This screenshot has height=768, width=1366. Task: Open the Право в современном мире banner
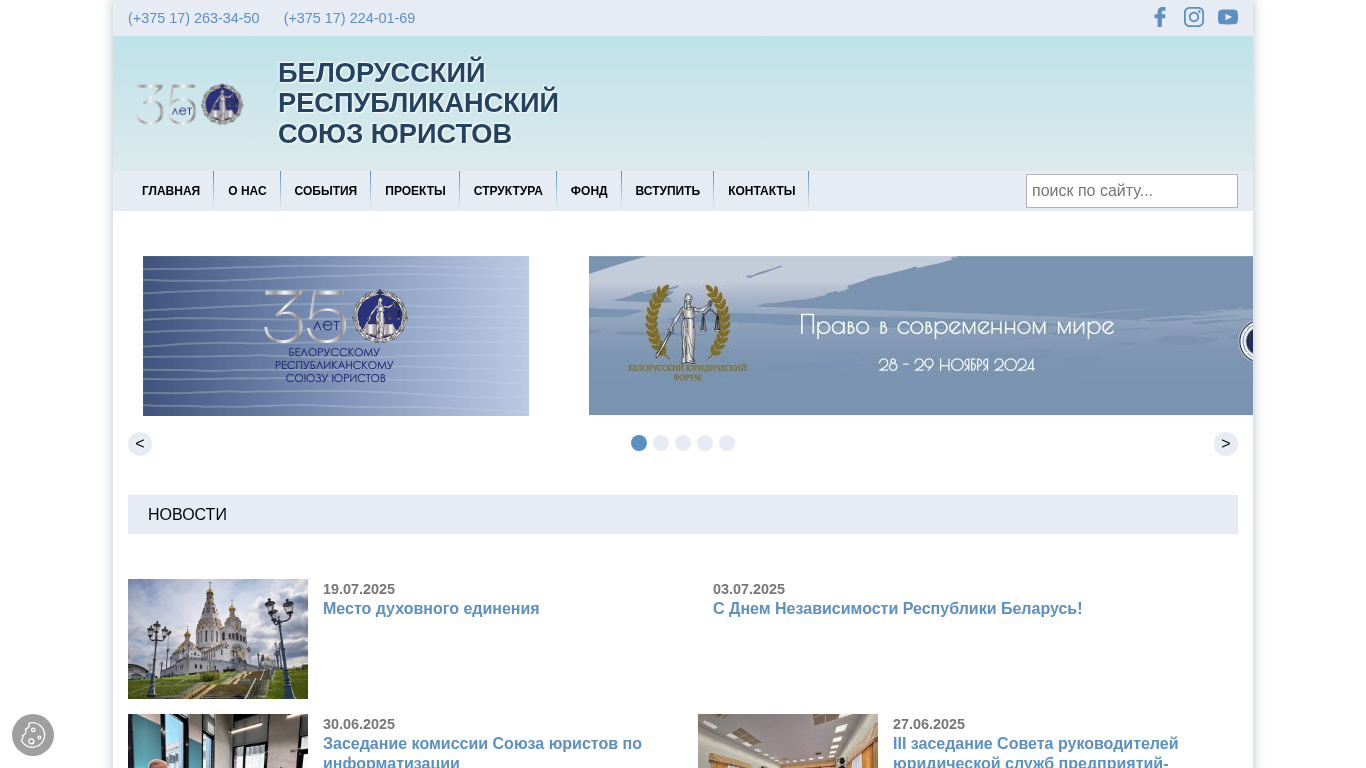(x=921, y=336)
